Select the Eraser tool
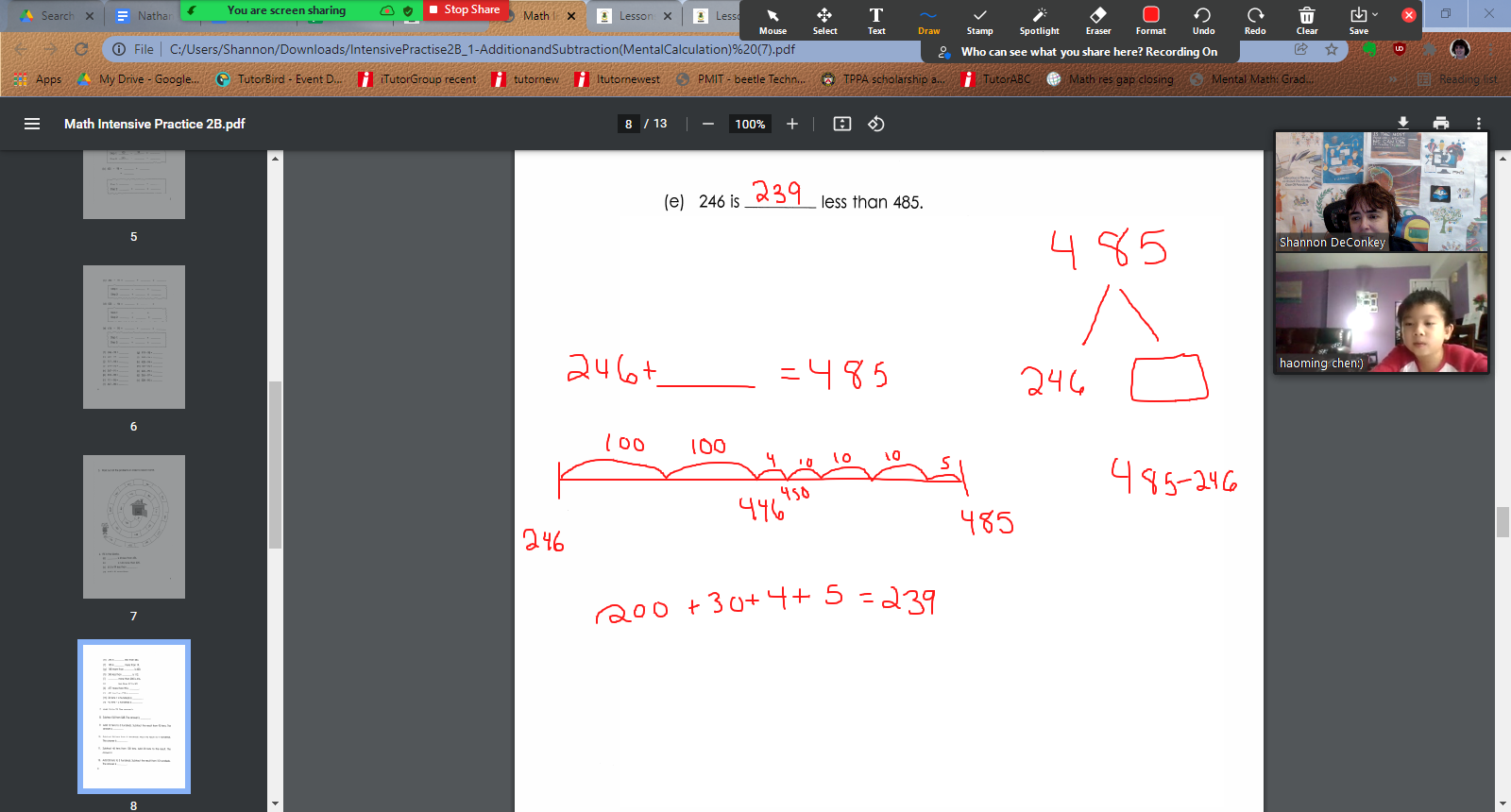Viewport: 1511px width, 812px height. pyautogui.click(x=1098, y=21)
